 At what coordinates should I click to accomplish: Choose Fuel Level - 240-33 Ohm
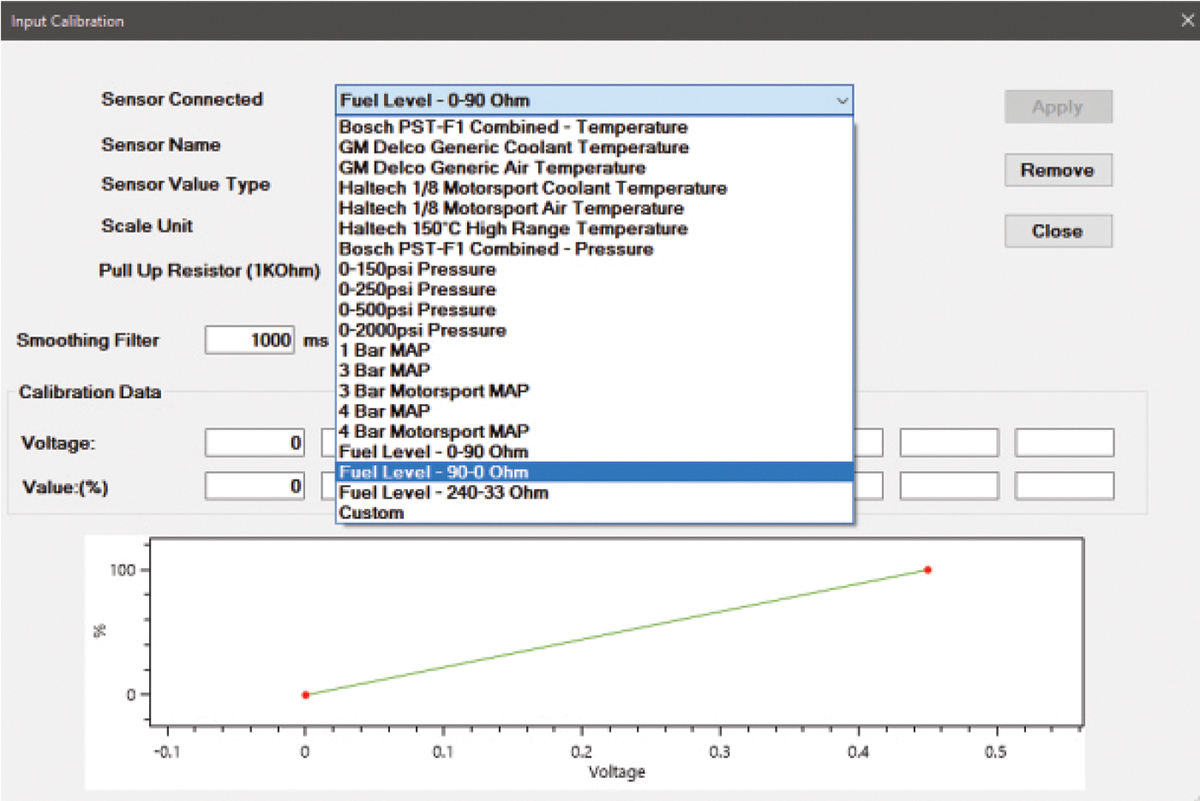point(594,492)
